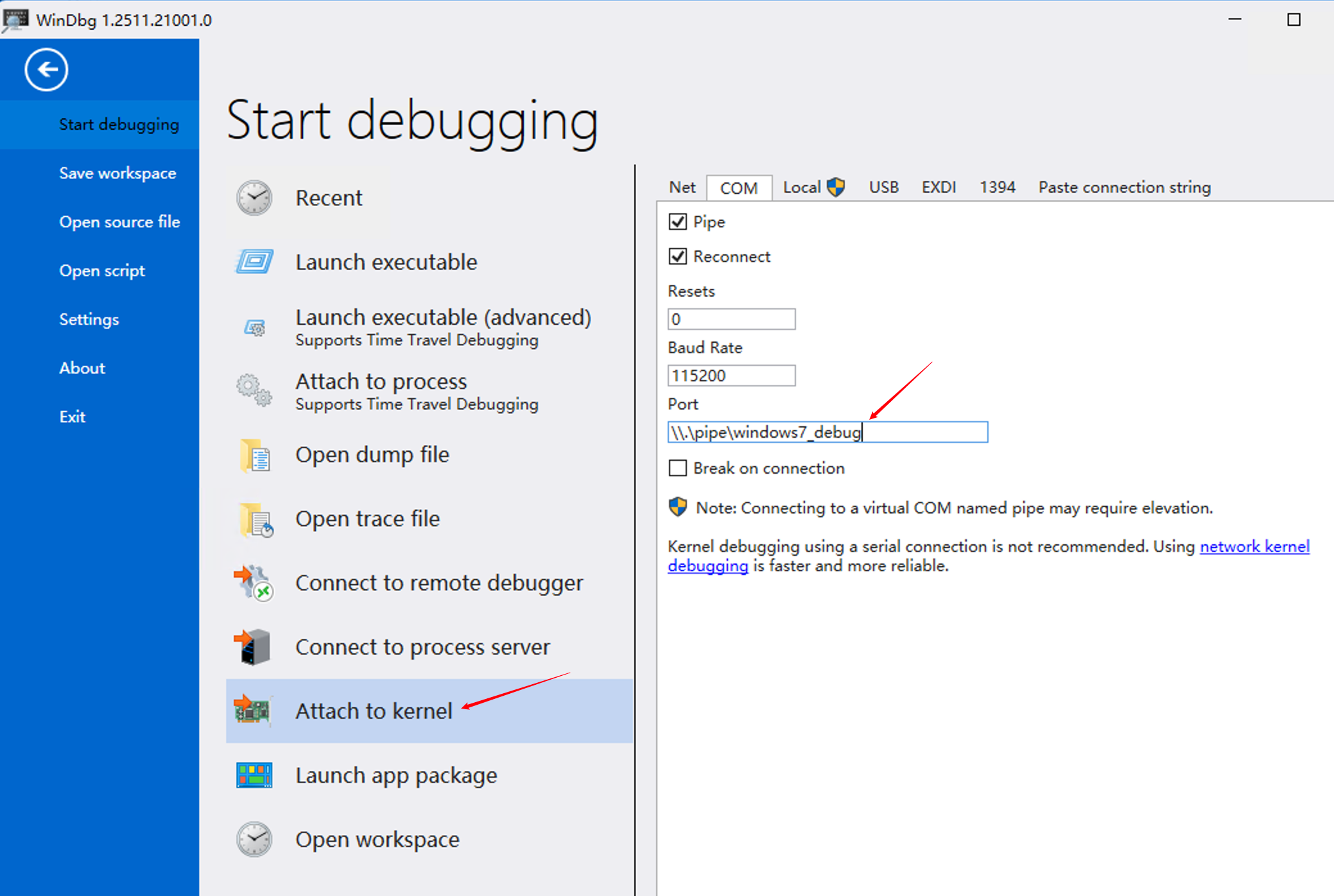Click the Launch executable icon

[254, 262]
